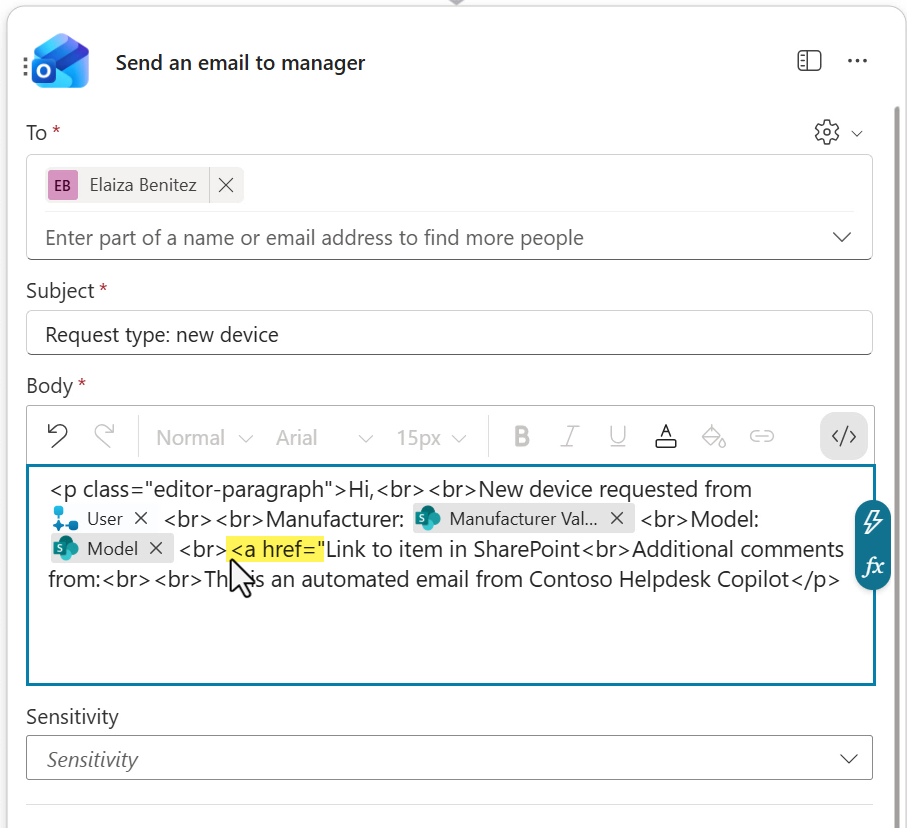Viewport: 907px width, 828px height.
Task: Toggle italic formatting
Action: point(570,437)
